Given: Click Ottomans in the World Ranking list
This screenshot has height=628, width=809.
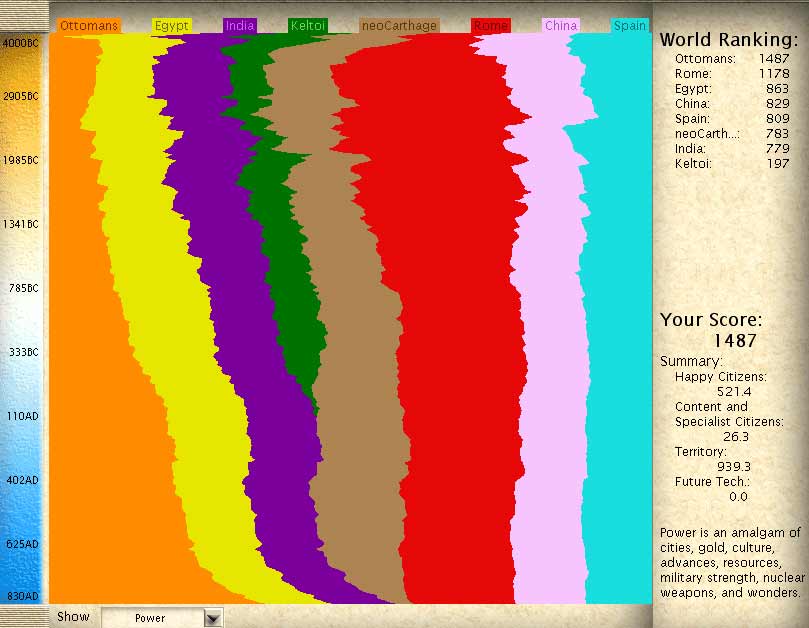Looking at the screenshot, I should tap(705, 59).
